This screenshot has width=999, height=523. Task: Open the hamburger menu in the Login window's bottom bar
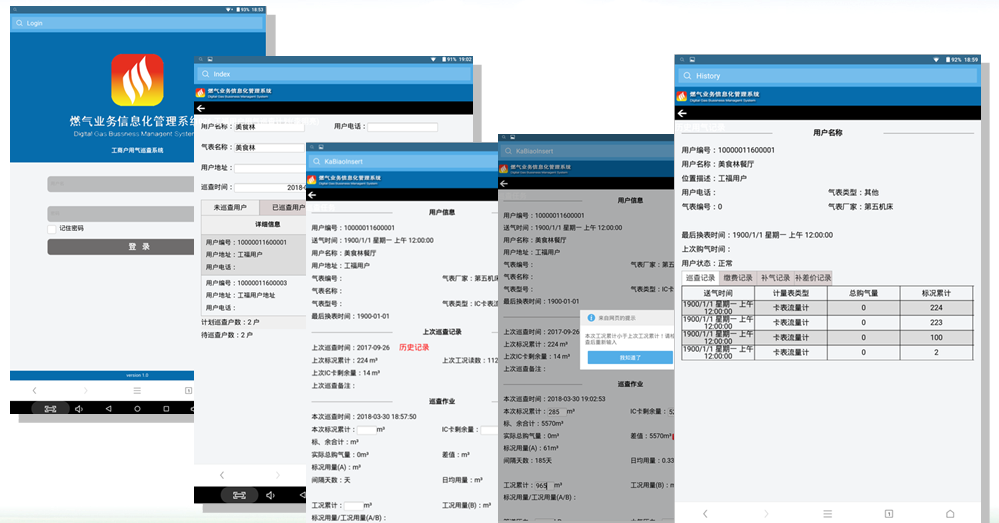137,390
